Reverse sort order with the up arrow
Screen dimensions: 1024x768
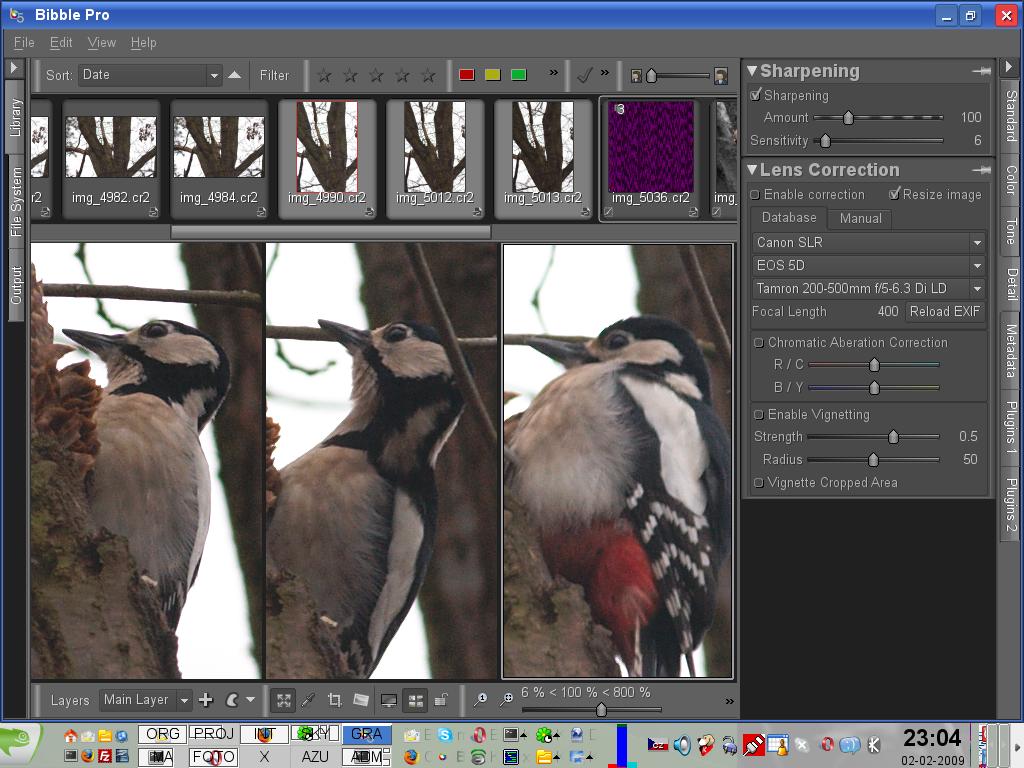[x=234, y=75]
